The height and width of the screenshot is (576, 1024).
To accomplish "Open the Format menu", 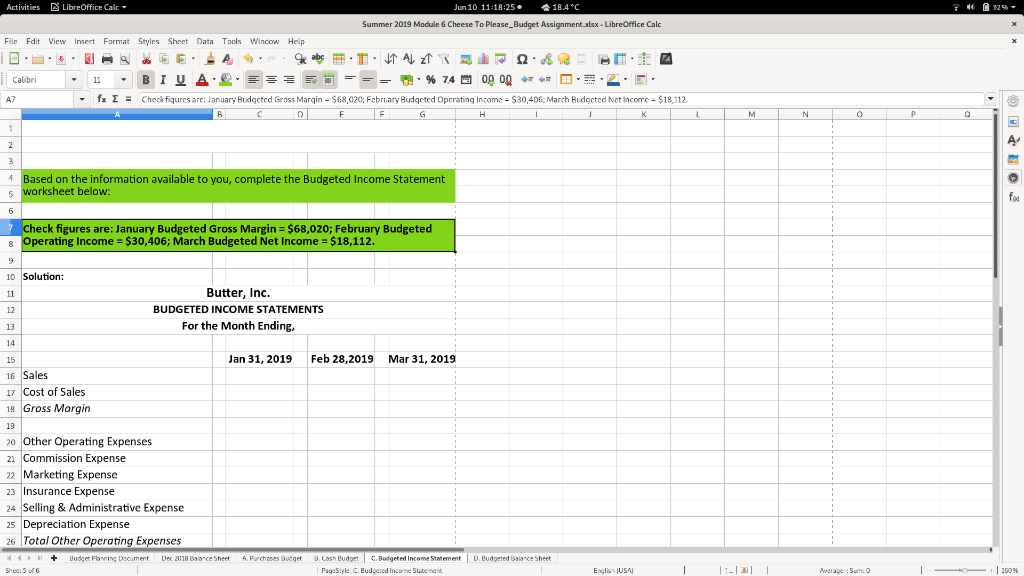I will [x=116, y=41].
